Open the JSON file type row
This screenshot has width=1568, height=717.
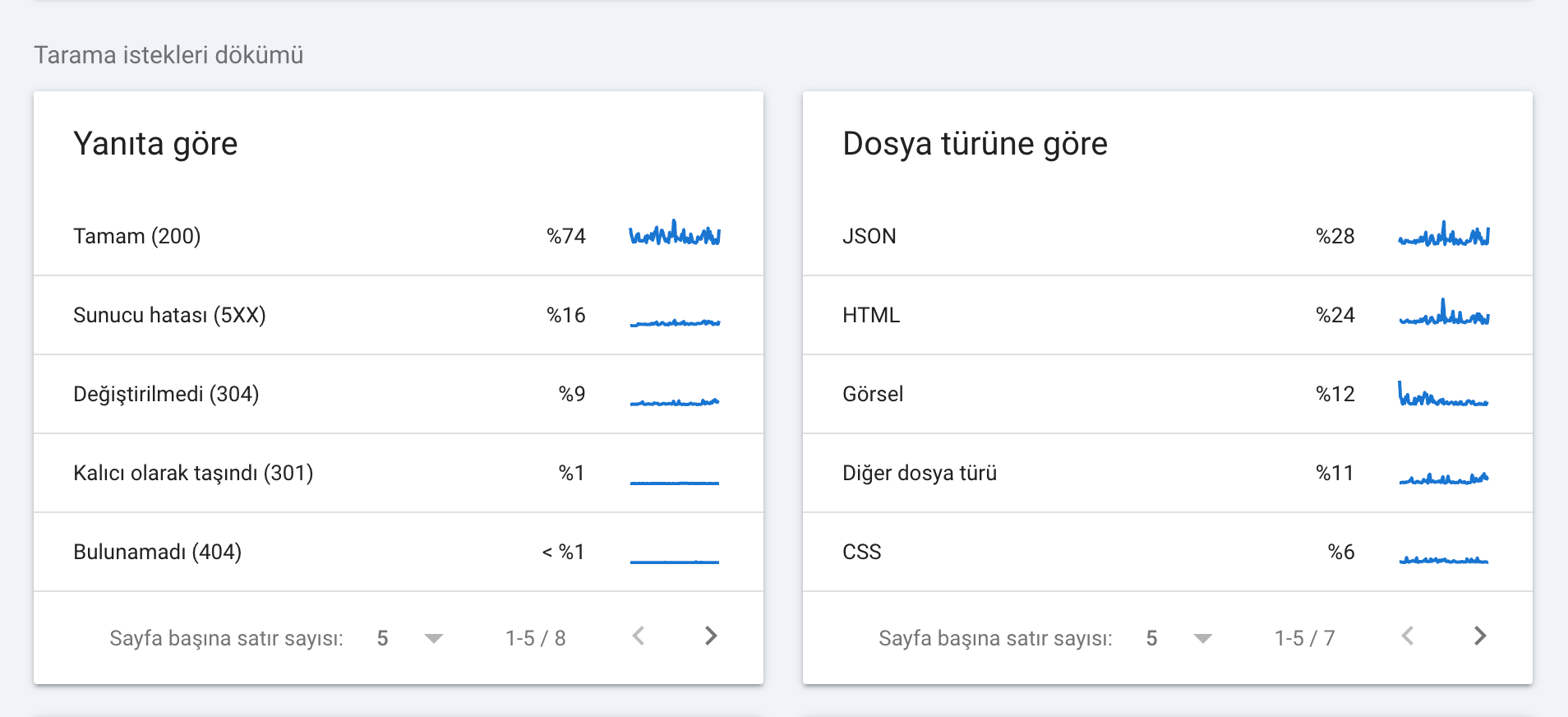tap(1168, 236)
